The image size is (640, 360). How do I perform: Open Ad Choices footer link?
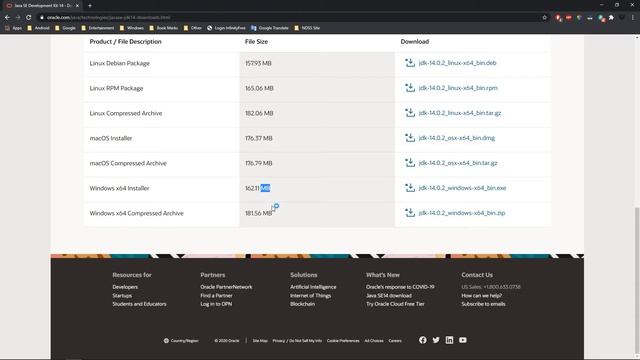click(374, 340)
